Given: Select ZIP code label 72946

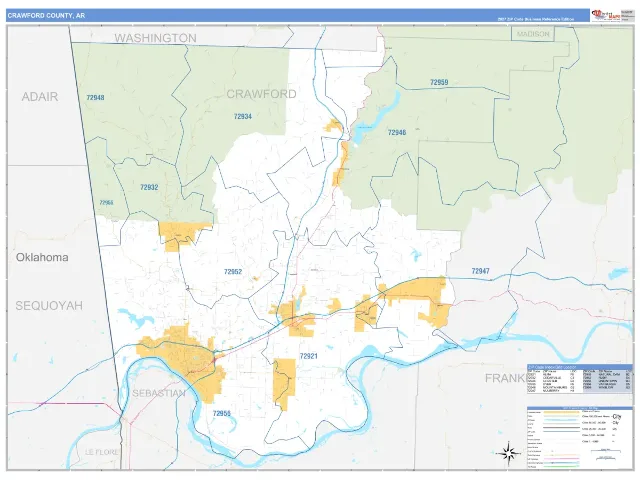Looking at the screenshot, I should [397, 132].
